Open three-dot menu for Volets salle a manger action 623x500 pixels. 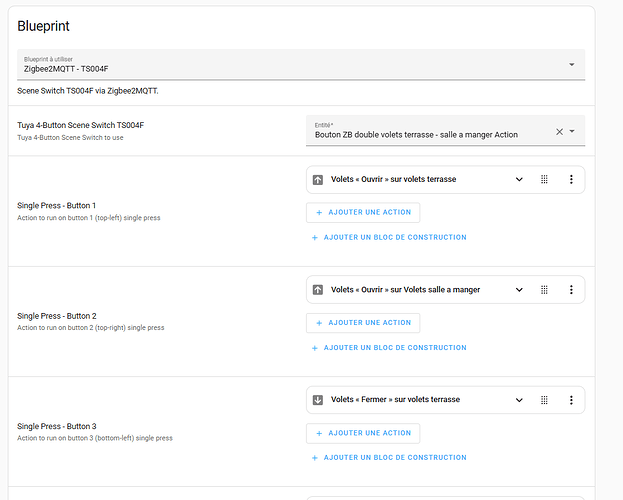(571, 290)
